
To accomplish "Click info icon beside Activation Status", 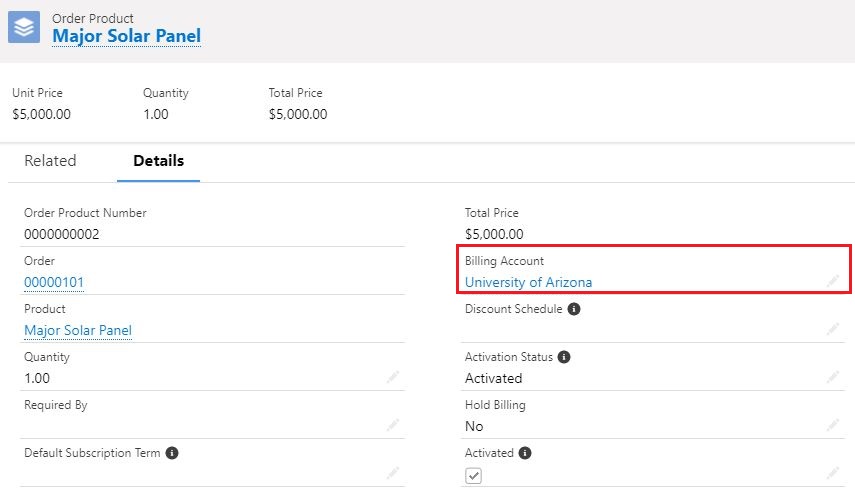I will click(x=564, y=357).
